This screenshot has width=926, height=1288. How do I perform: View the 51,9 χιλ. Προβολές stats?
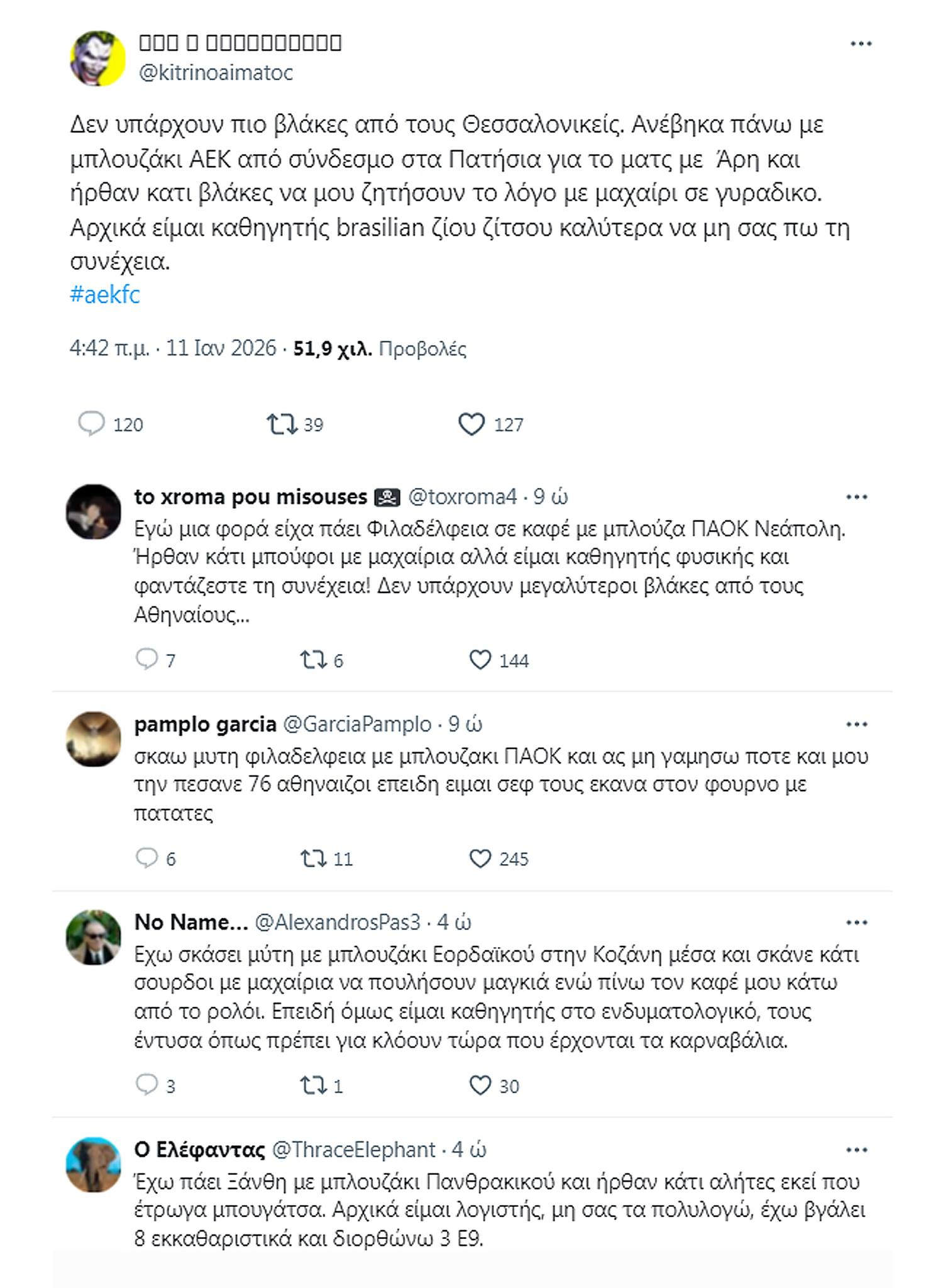click(x=380, y=348)
